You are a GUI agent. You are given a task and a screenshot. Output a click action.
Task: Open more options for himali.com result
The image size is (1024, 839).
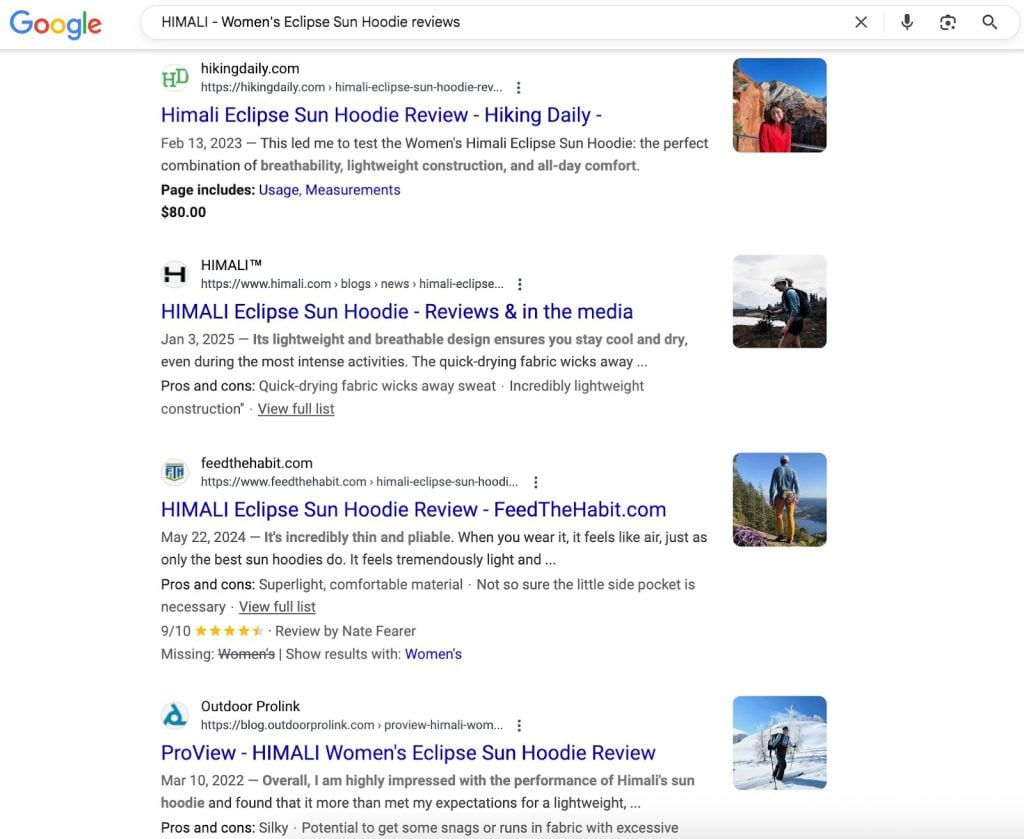coord(519,284)
